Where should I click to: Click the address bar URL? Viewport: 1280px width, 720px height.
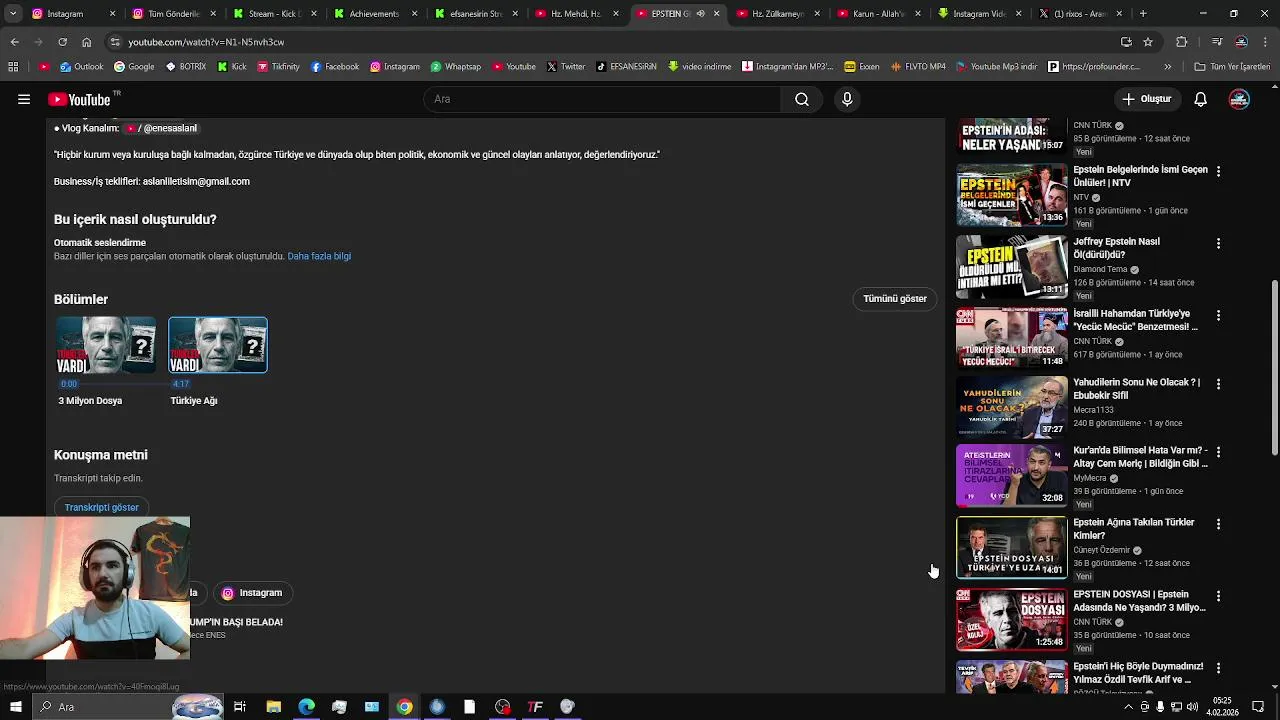pos(206,42)
